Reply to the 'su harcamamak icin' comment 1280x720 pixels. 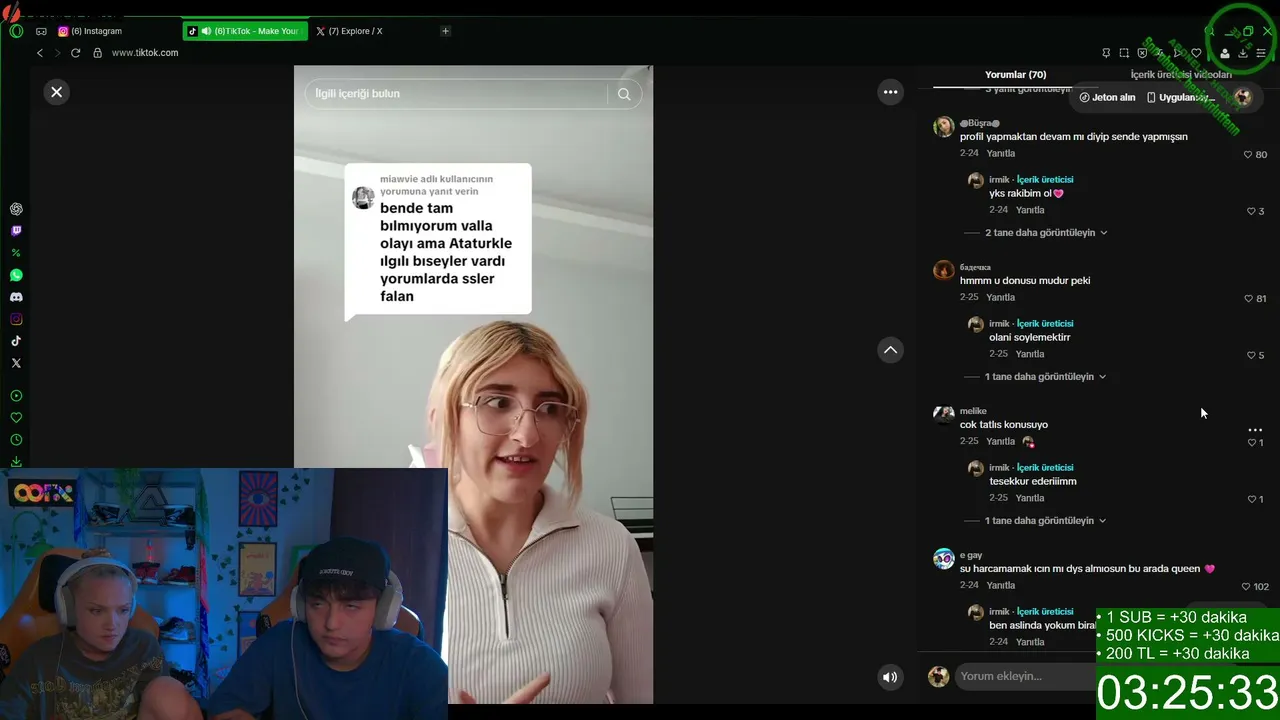pos(1001,586)
